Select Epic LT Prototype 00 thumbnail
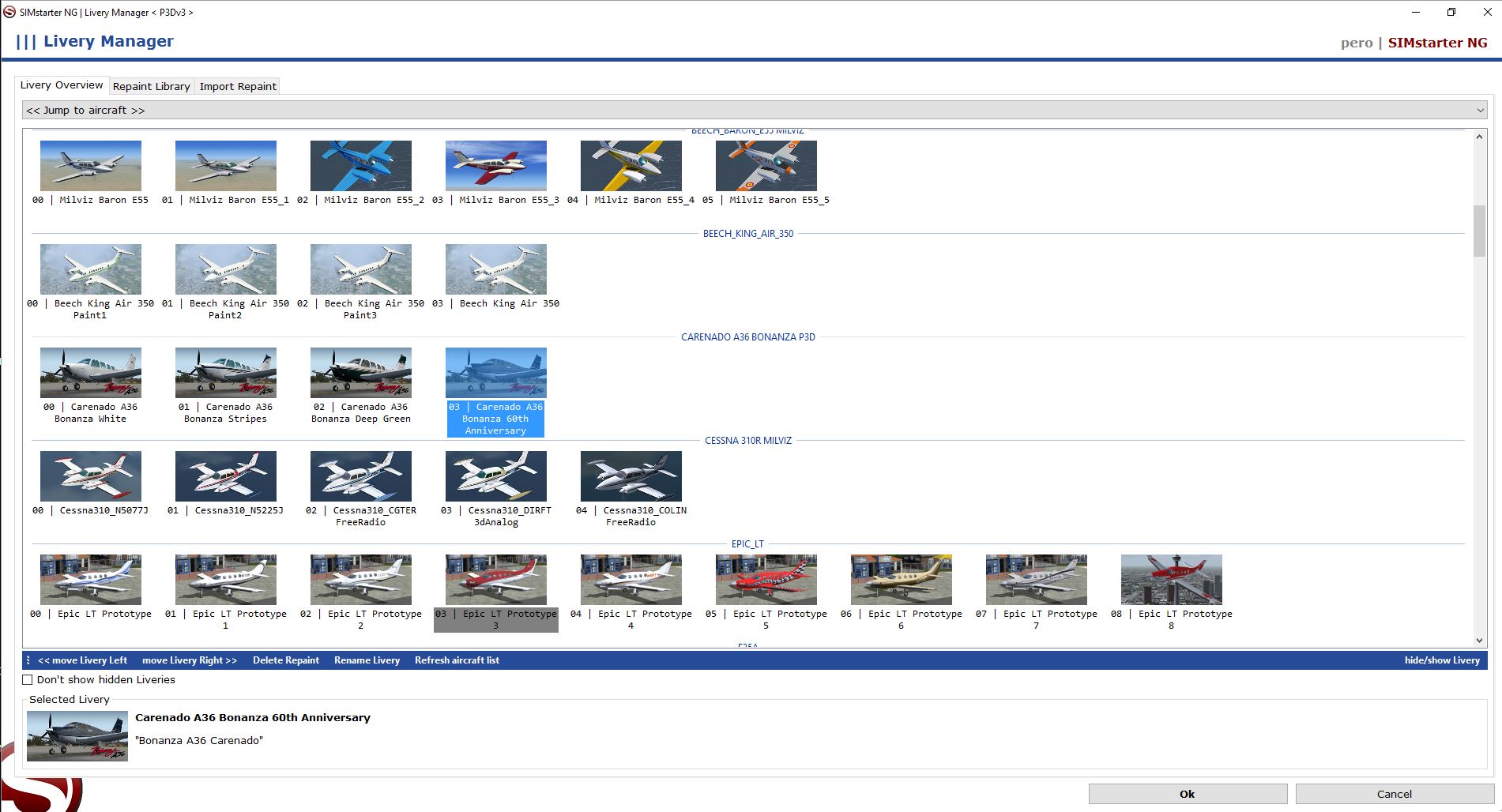 91,580
